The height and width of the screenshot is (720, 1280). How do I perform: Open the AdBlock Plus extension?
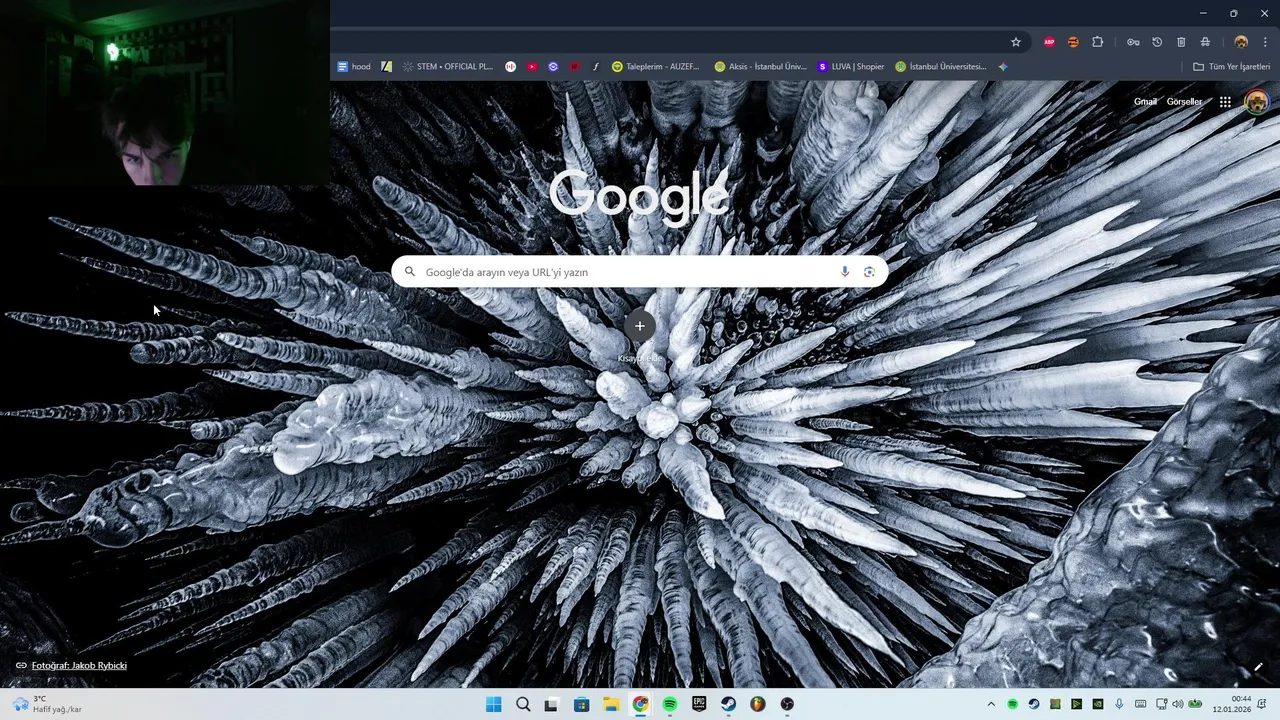(1049, 42)
